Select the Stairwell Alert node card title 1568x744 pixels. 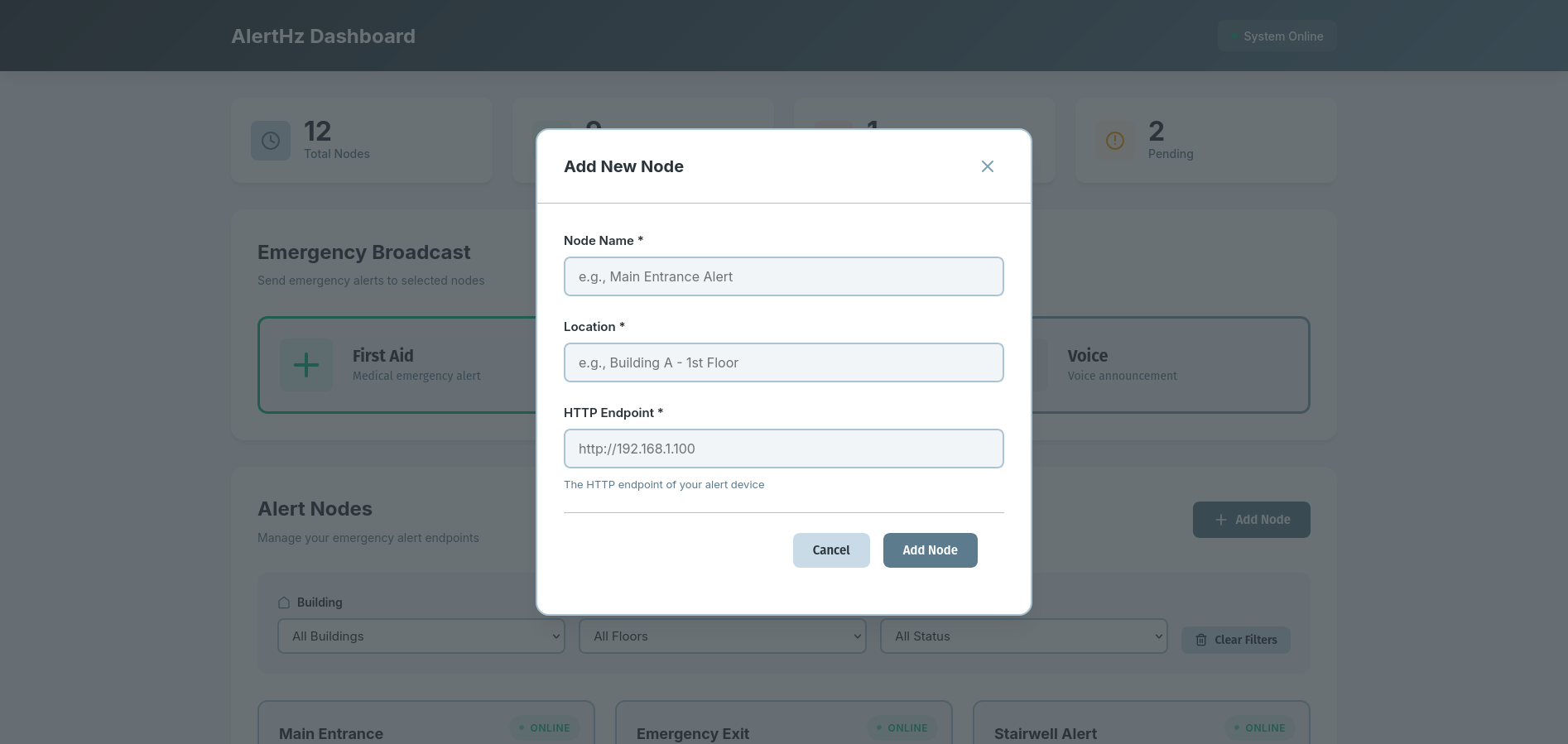1046,734
